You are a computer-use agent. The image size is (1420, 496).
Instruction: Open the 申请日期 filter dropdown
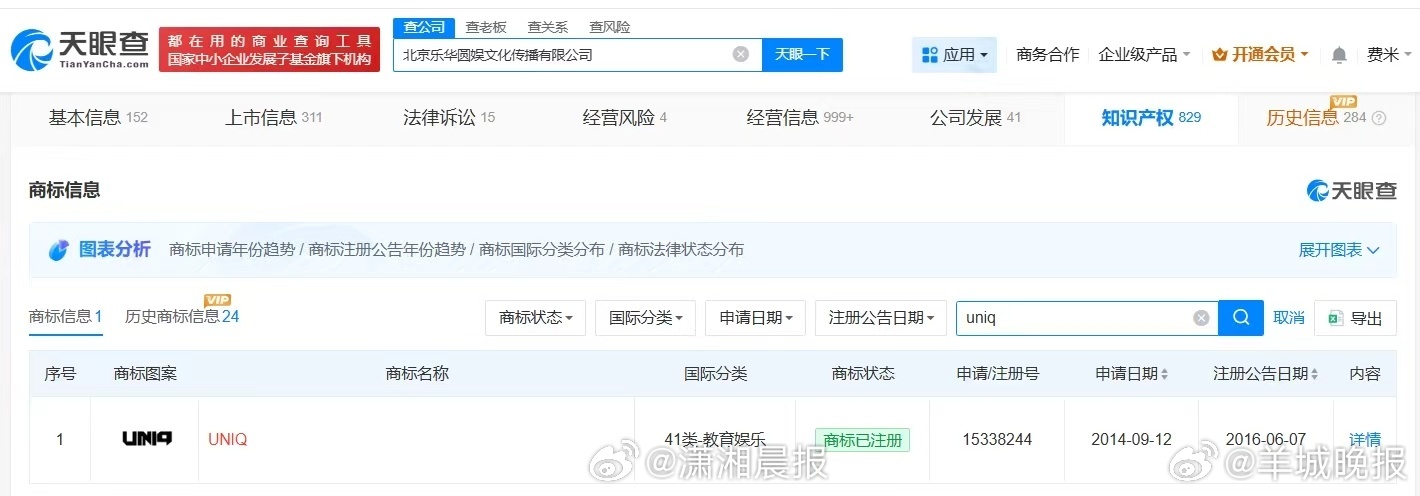[x=755, y=318]
